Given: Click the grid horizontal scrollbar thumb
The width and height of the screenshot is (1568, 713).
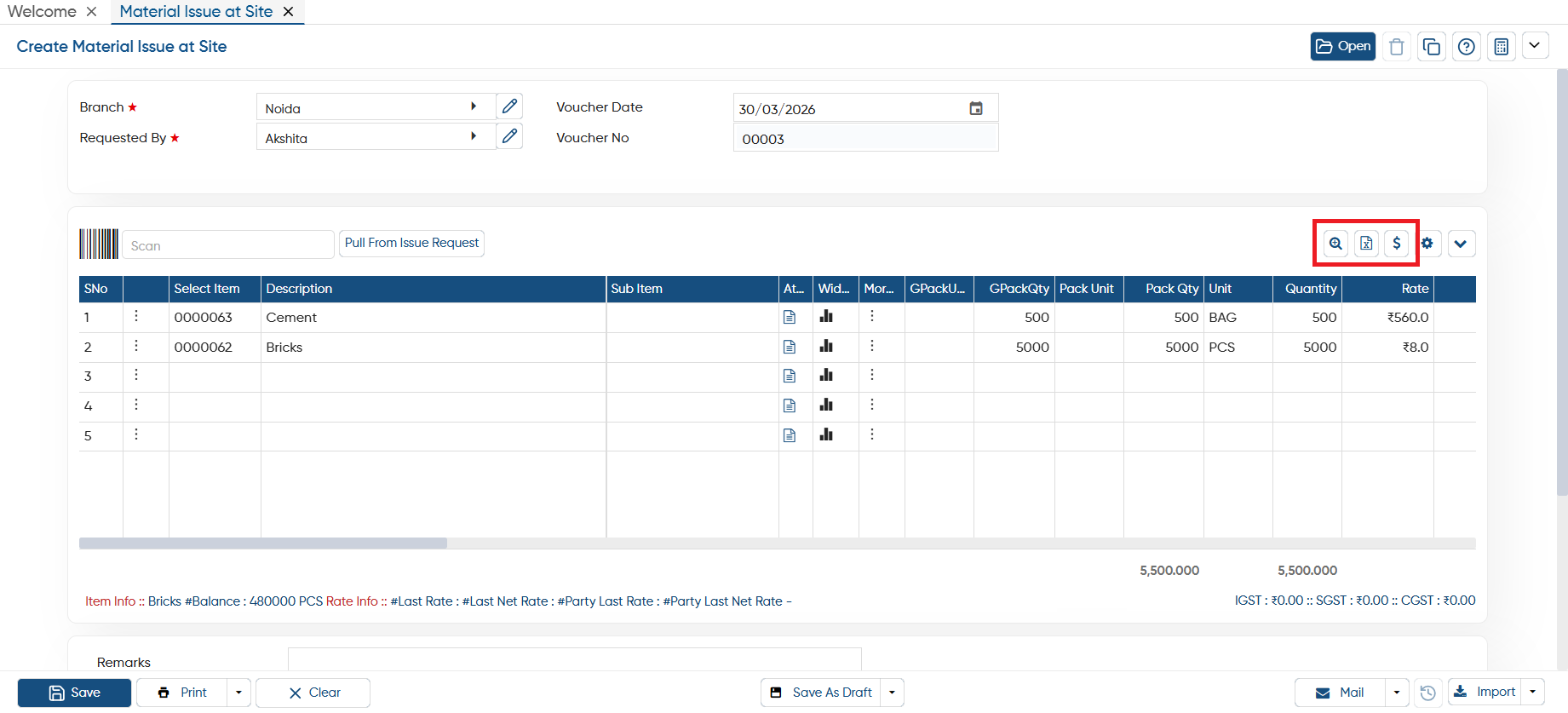Looking at the screenshot, I should (263, 543).
